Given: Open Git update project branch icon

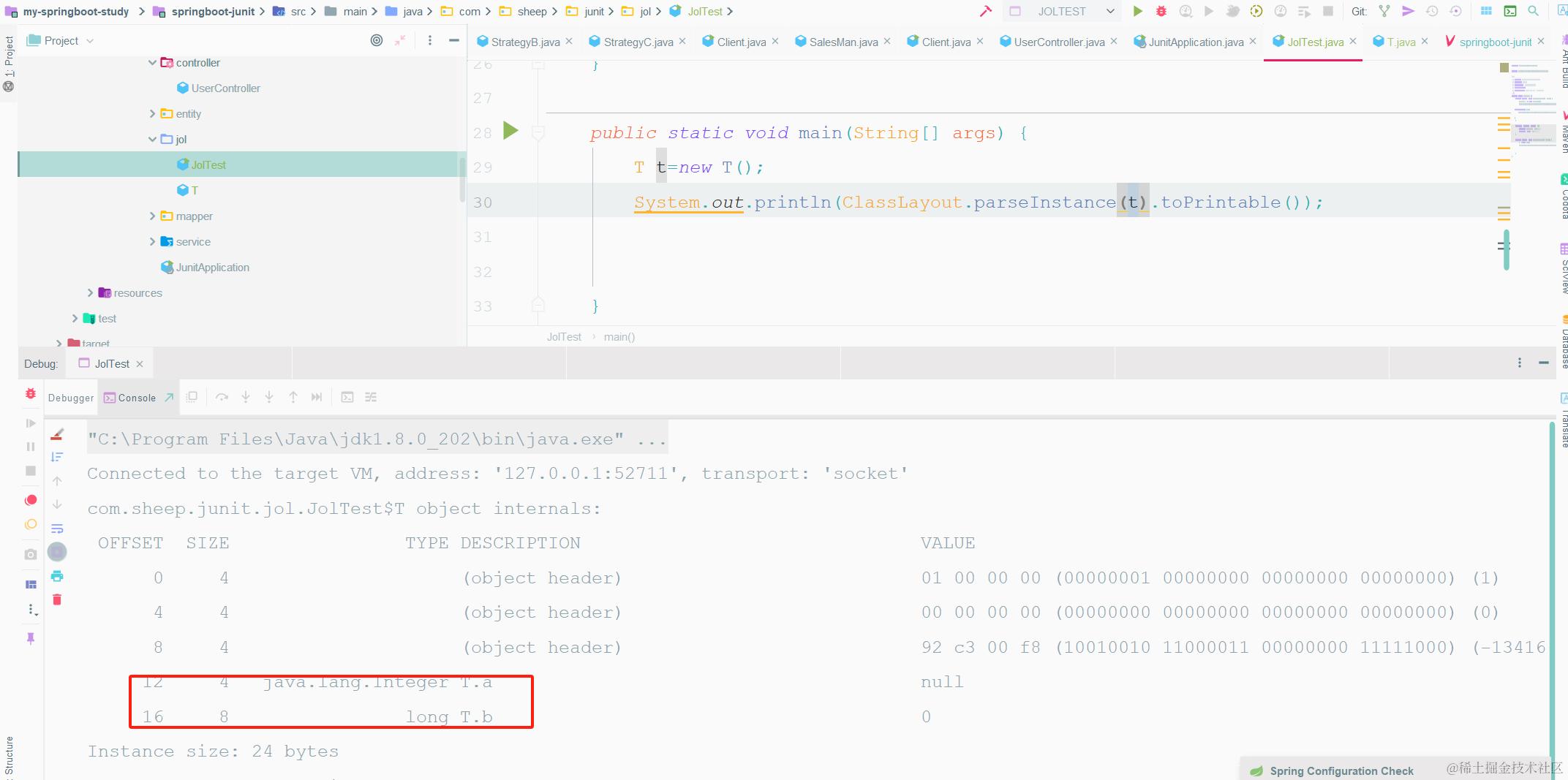Looking at the screenshot, I should (x=1384, y=11).
